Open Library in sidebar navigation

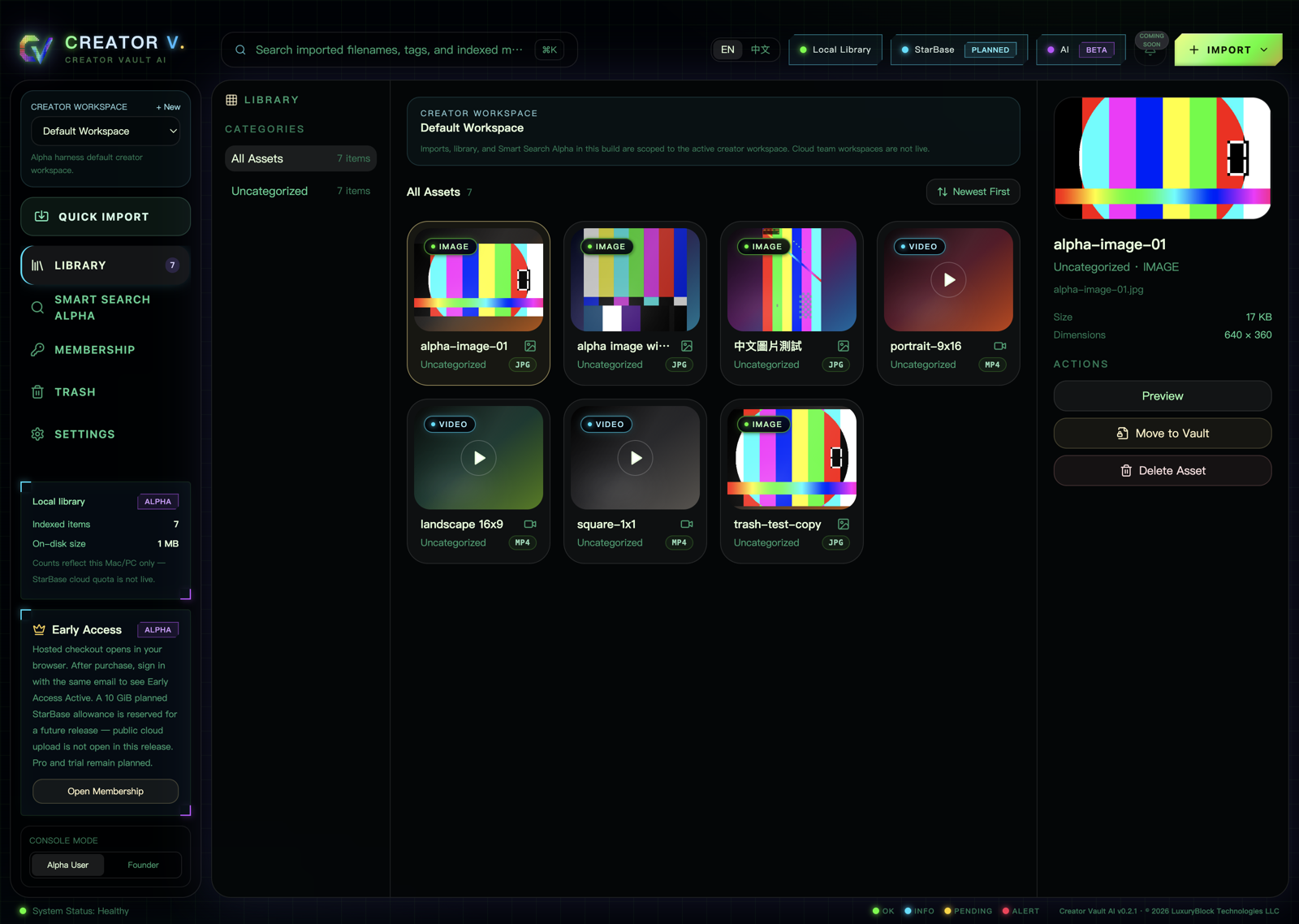[x=106, y=266]
